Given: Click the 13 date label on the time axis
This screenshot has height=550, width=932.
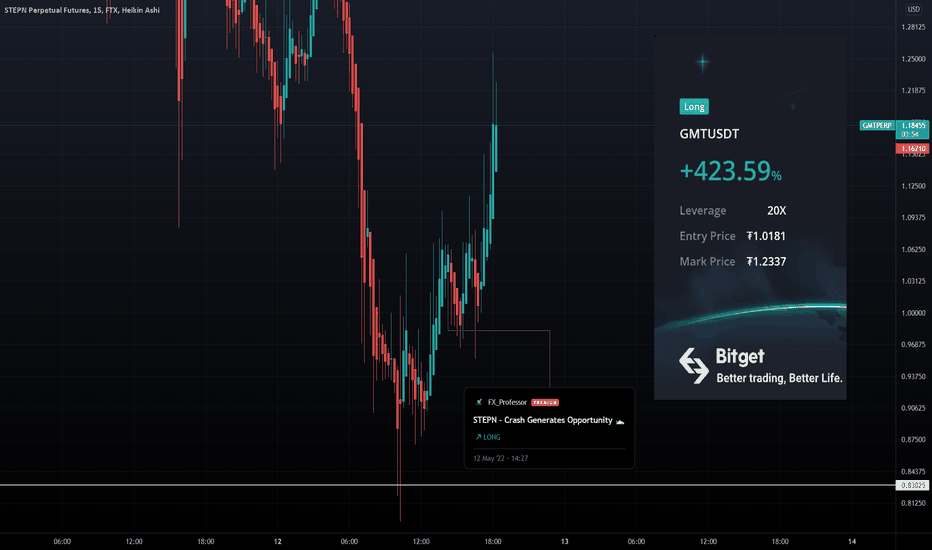Looking at the screenshot, I should [565, 541].
